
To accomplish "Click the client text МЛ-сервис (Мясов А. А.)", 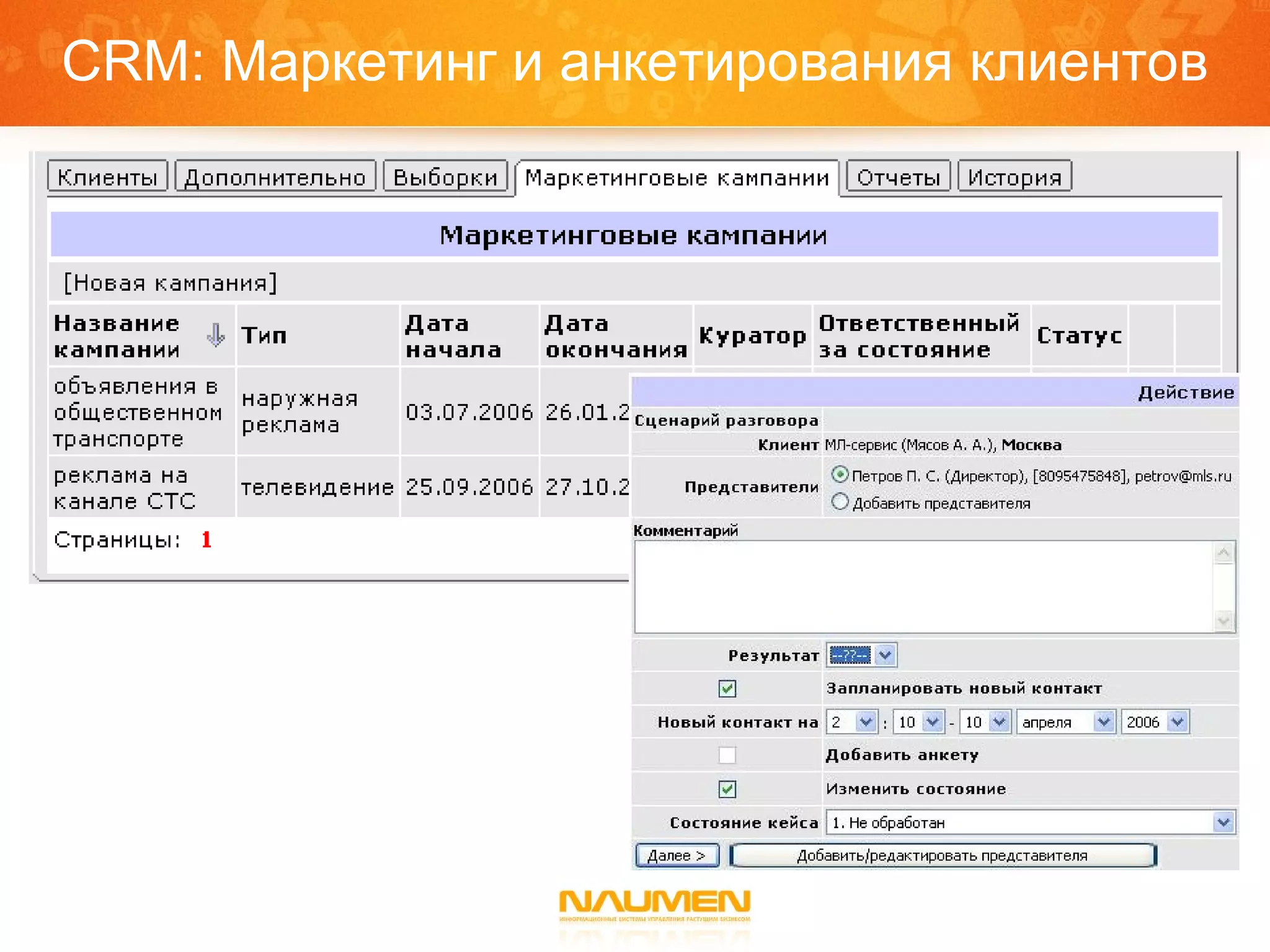I will click(910, 445).
